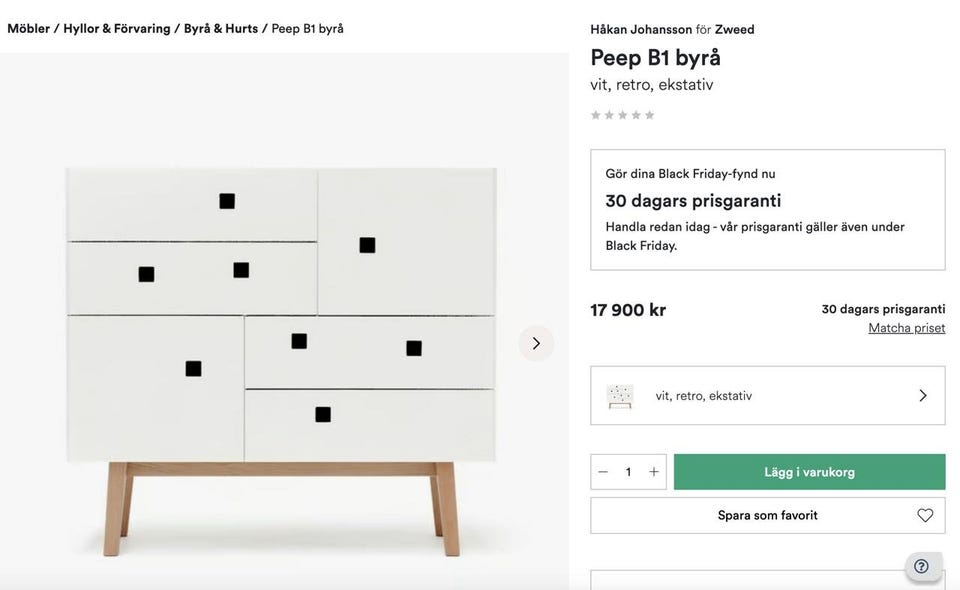The height and width of the screenshot is (590, 960).
Task: Click the Peep B1 dresser product image
Action: point(281,340)
